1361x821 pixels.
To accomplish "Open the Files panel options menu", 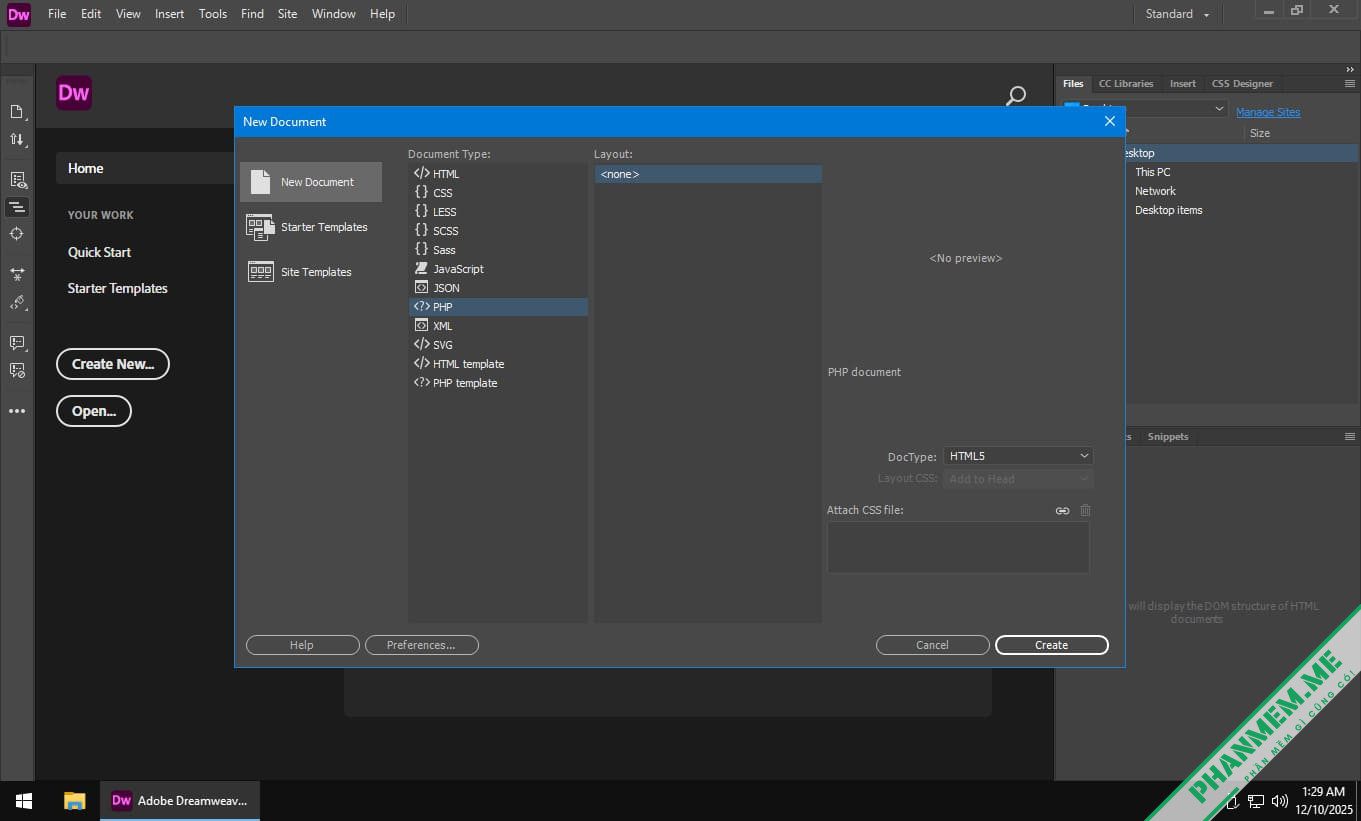I will (x=1350, y=83).
